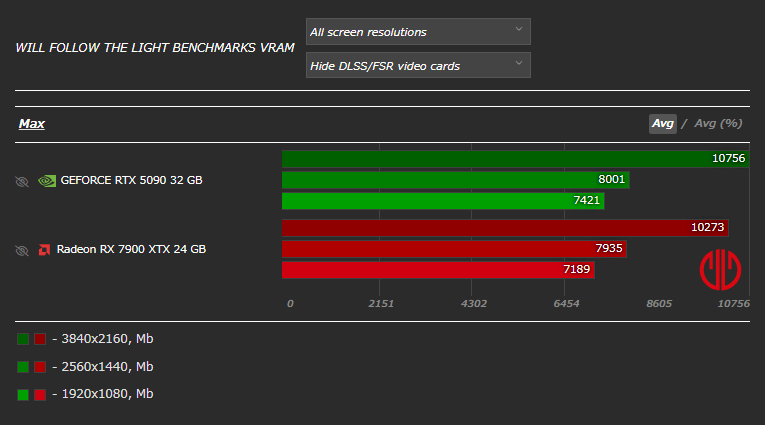Click the RTX 5090 bar showing 8001

pyautogui.click(x=456, y=180)
